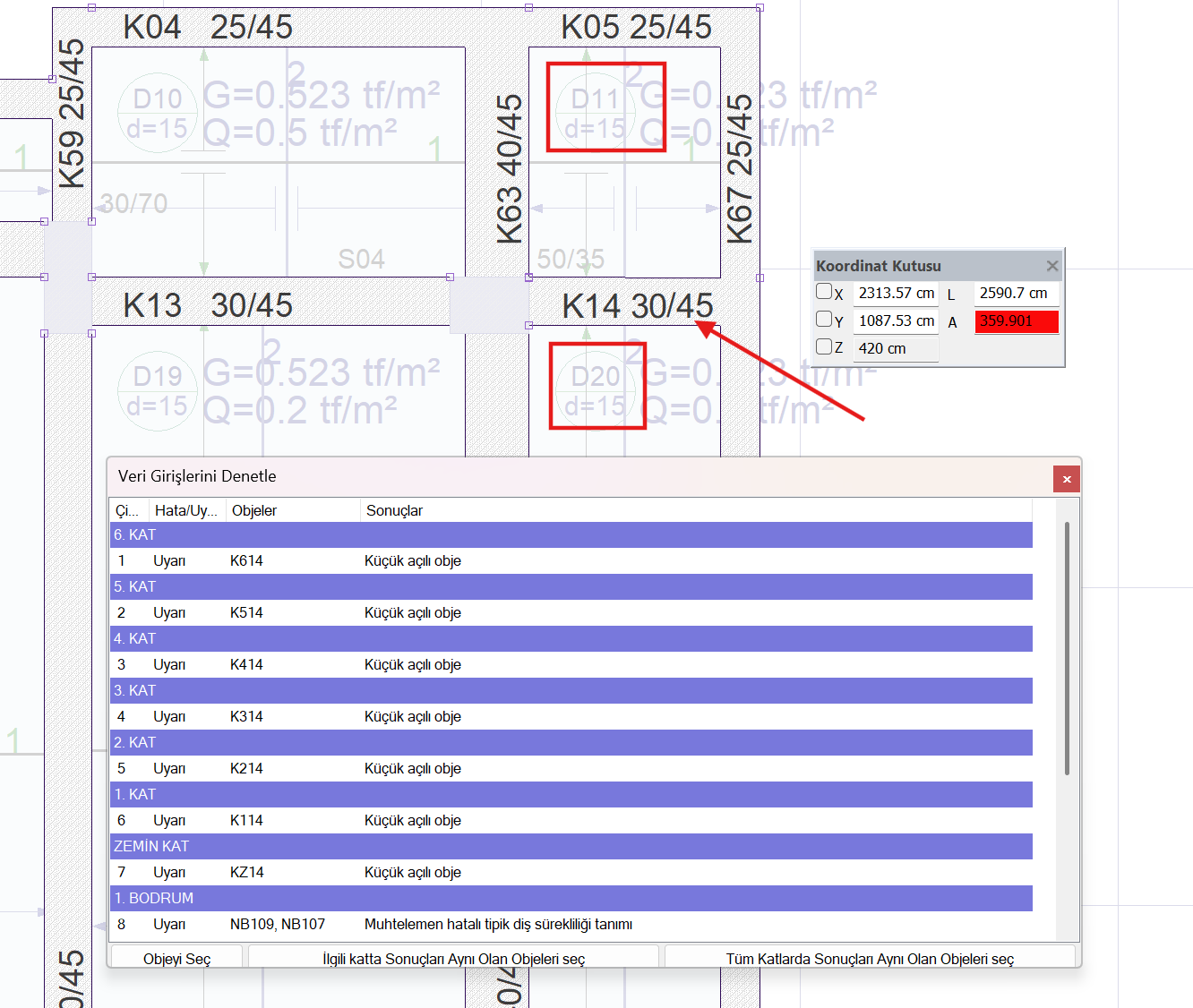Viewport: 1193px width, 1008px height.
Task: Click the S04 column label
Action: click(361, 259)
